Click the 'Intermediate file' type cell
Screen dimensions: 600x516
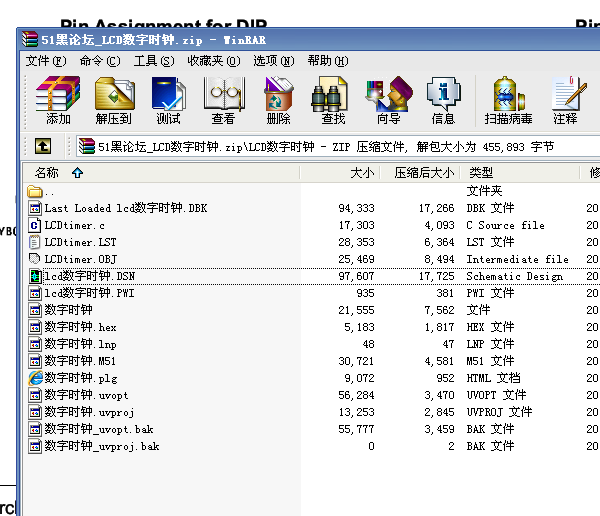[x=517, y=259]
